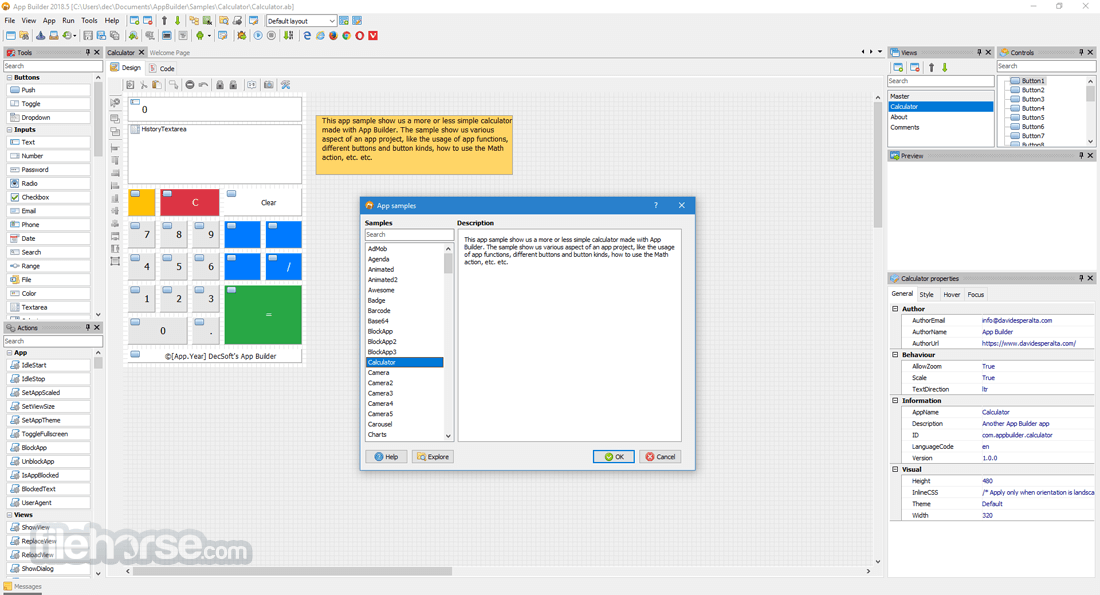Image resolution: width=1100 pixels, height=595 pixels.
Task: Click the Controls panel search field
Action: point(1046,66)
